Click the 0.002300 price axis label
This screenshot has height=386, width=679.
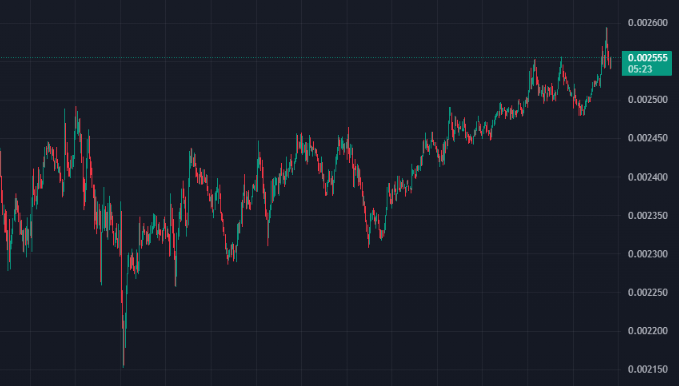click(647, 254)
